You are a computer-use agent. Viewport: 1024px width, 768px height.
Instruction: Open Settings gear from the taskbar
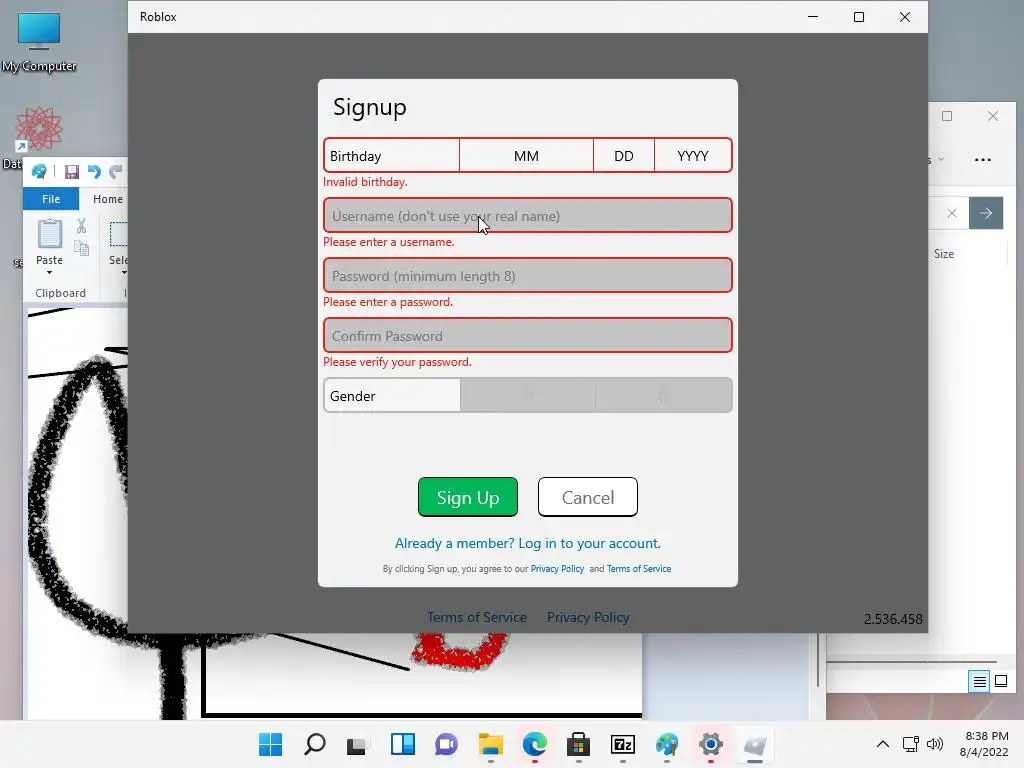[711, 744]
